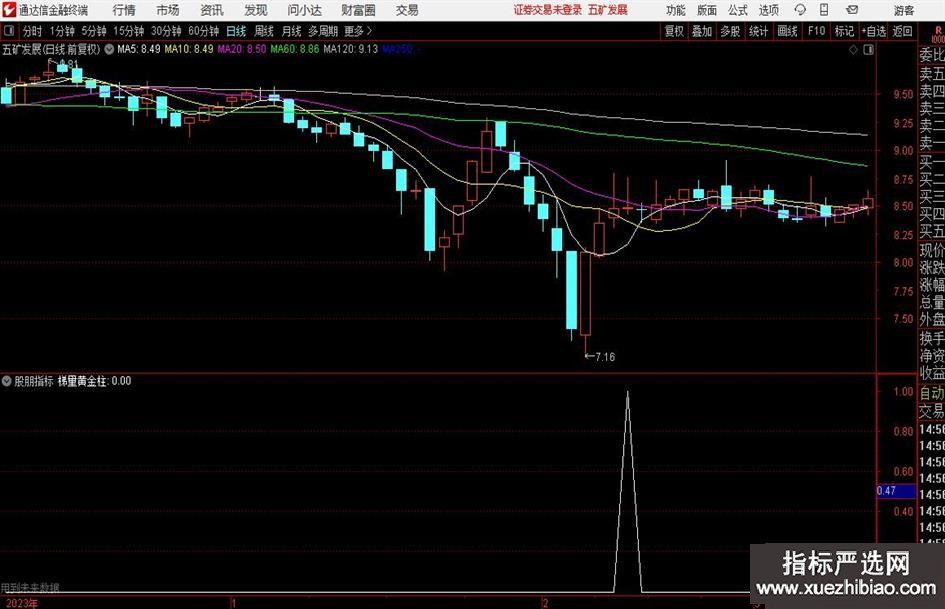This screenshot has width=945, height=609.
Task: Open the 选项 menu
Action: (x=768, y=10)
